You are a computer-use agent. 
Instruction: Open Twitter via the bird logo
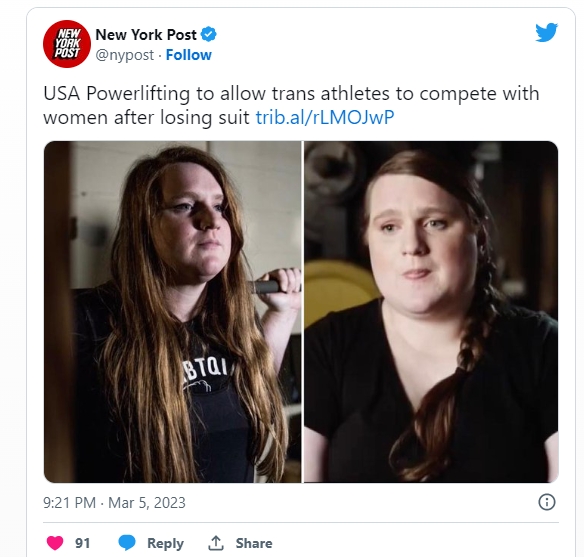click(x=546, y=32)
